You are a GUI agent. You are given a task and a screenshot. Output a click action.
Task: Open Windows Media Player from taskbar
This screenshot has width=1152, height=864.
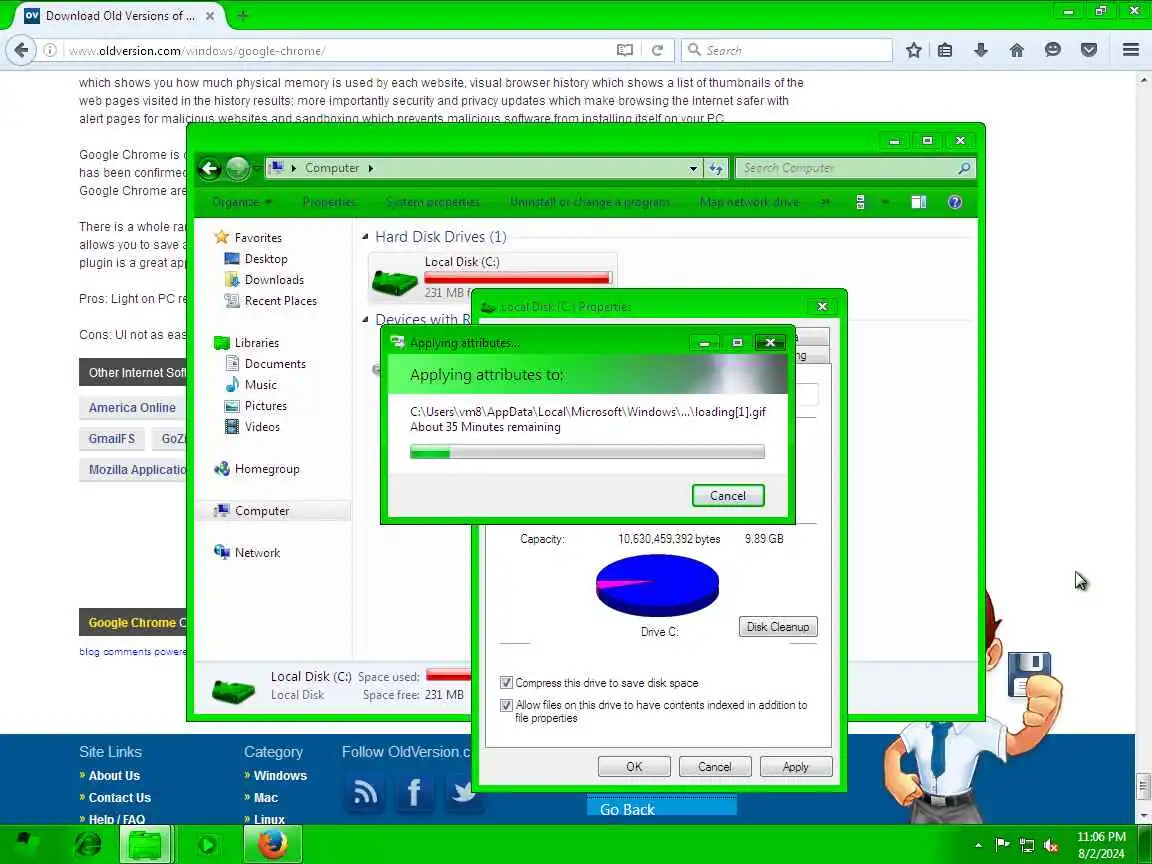point(207,845)
